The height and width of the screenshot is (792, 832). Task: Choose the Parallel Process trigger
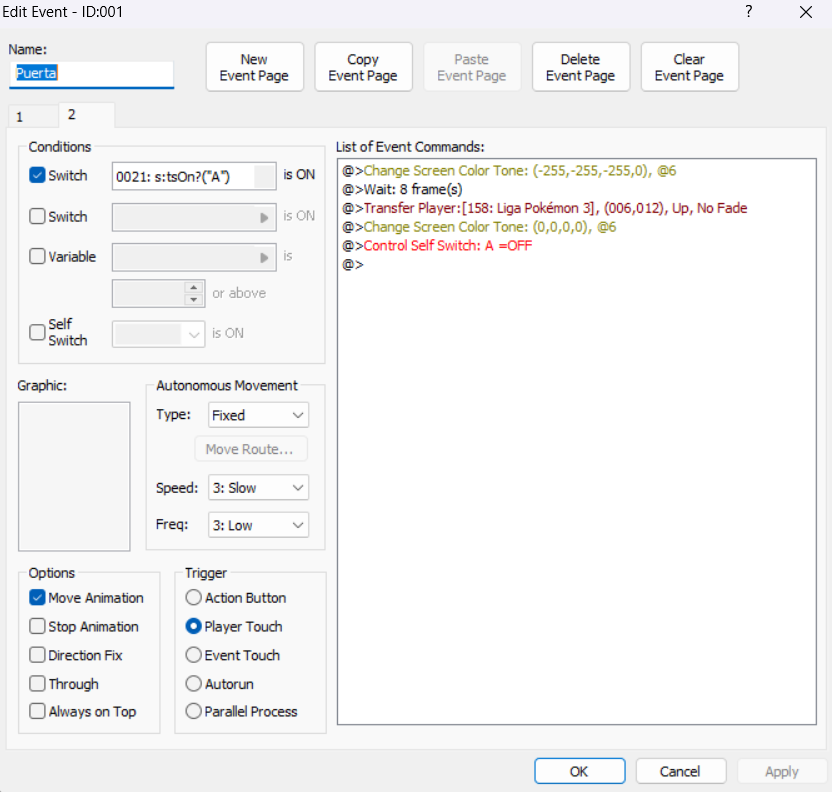click(194, 712)
